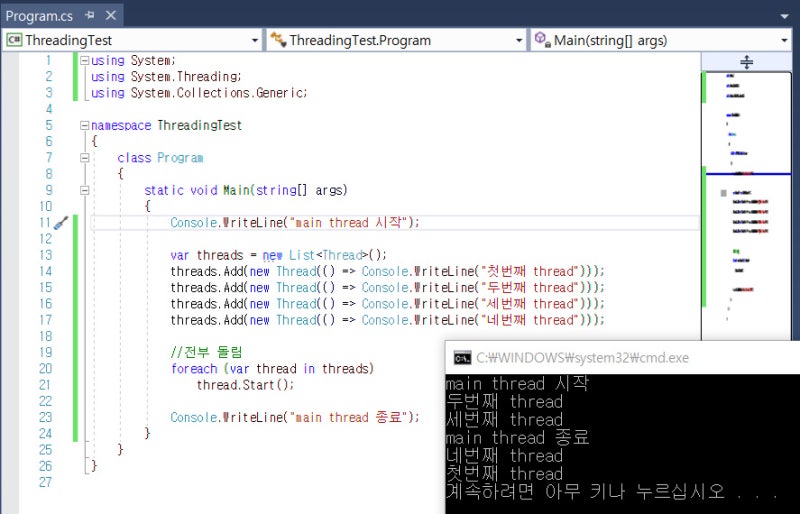This screenshot has width=800, height=514.
Task: Click the method icon beside Main(string[] args)
Action: pyautogui.click(x=541, y=41)
